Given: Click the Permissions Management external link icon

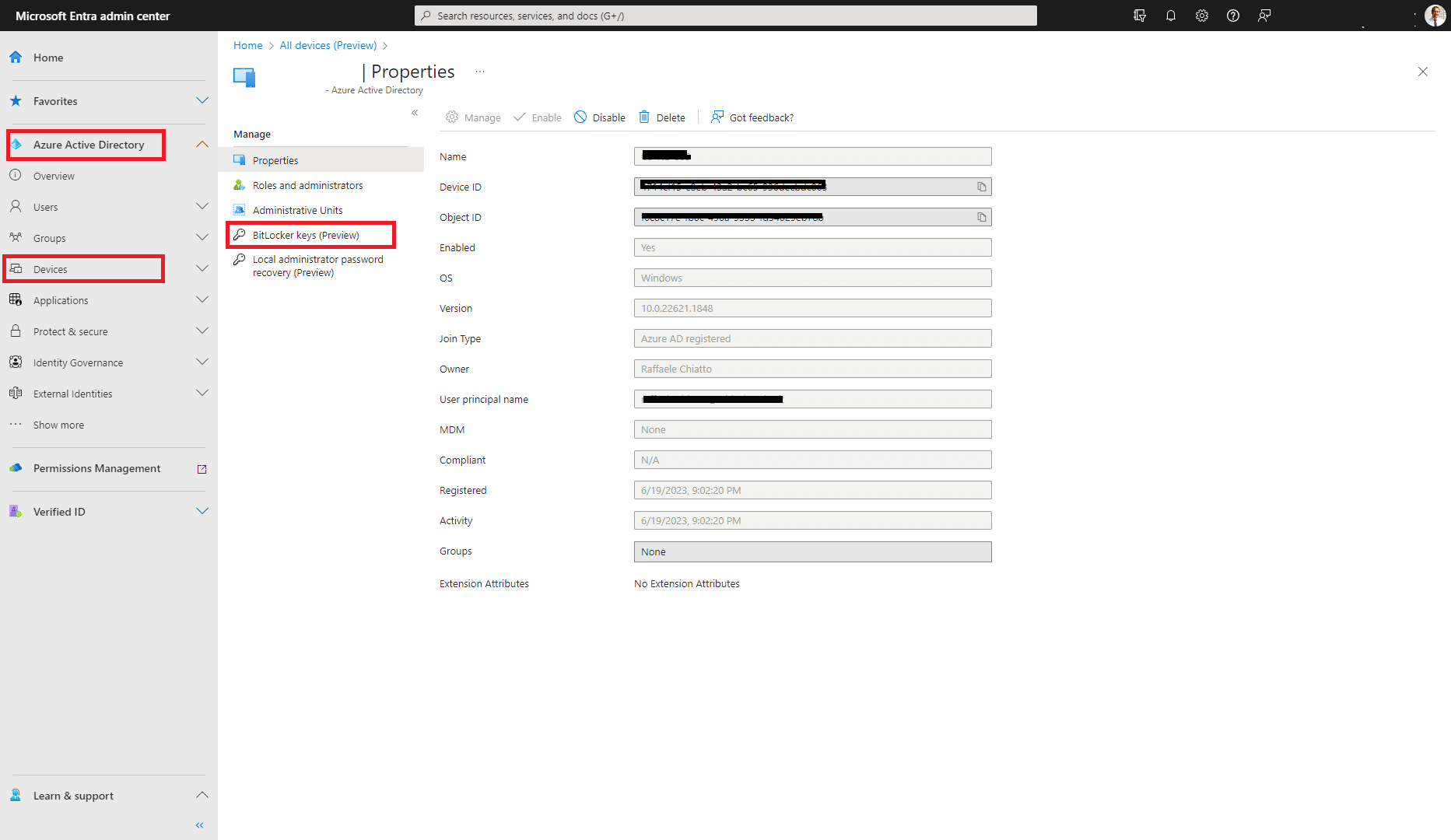Looking at the screenshot, I should 202,469.
